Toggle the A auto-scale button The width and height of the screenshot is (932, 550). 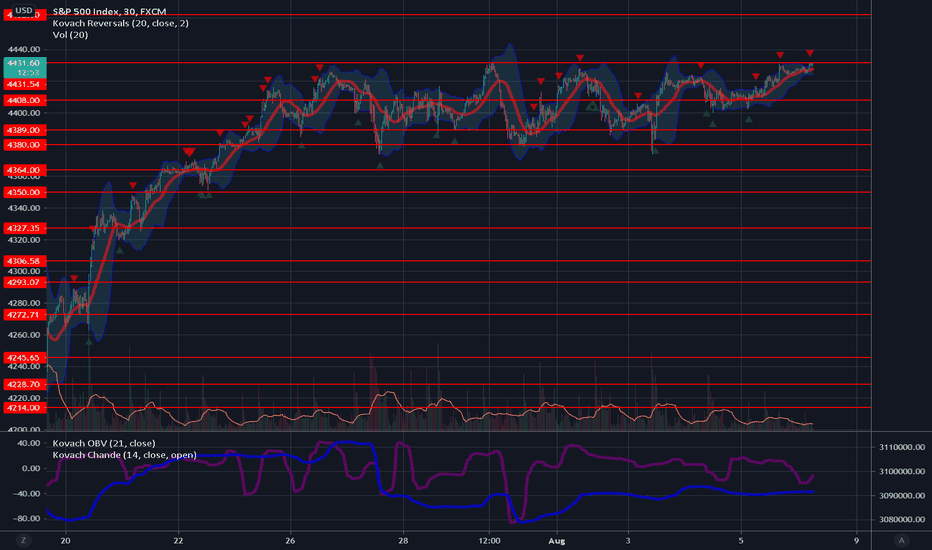(x=902, y=540)
